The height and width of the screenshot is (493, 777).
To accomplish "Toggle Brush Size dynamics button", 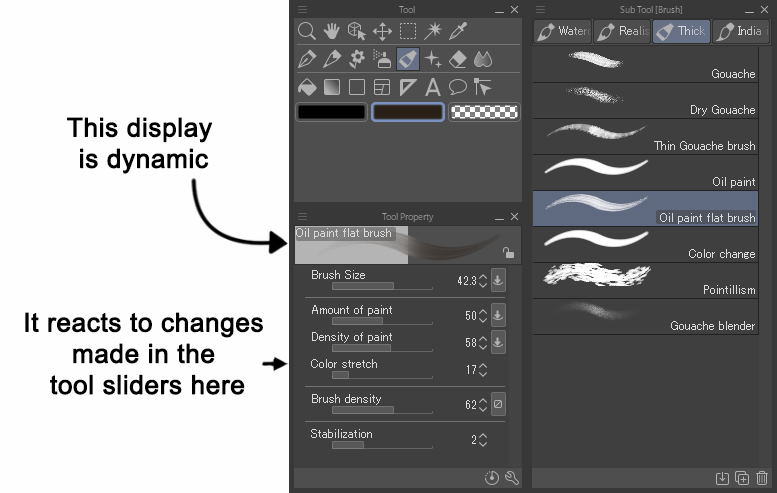I will click(x=498, y=281).
